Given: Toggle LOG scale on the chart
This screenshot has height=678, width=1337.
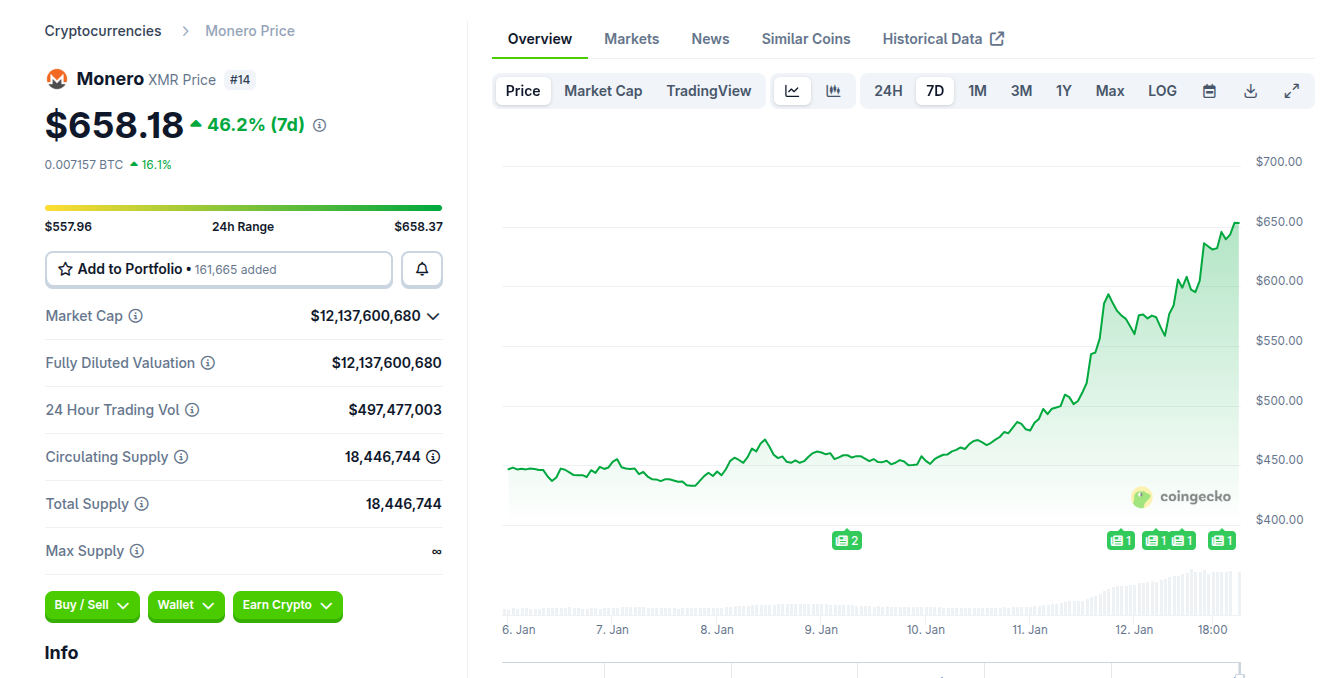Looking at the screenshot, I should (1162, 91).
